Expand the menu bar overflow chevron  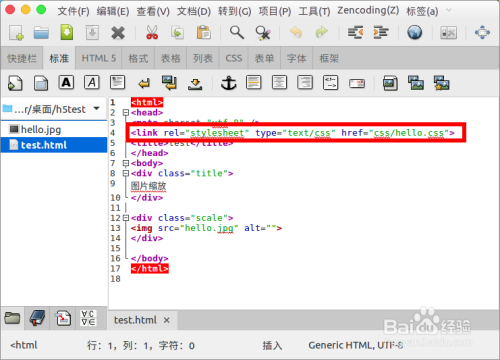click(449, 10)
